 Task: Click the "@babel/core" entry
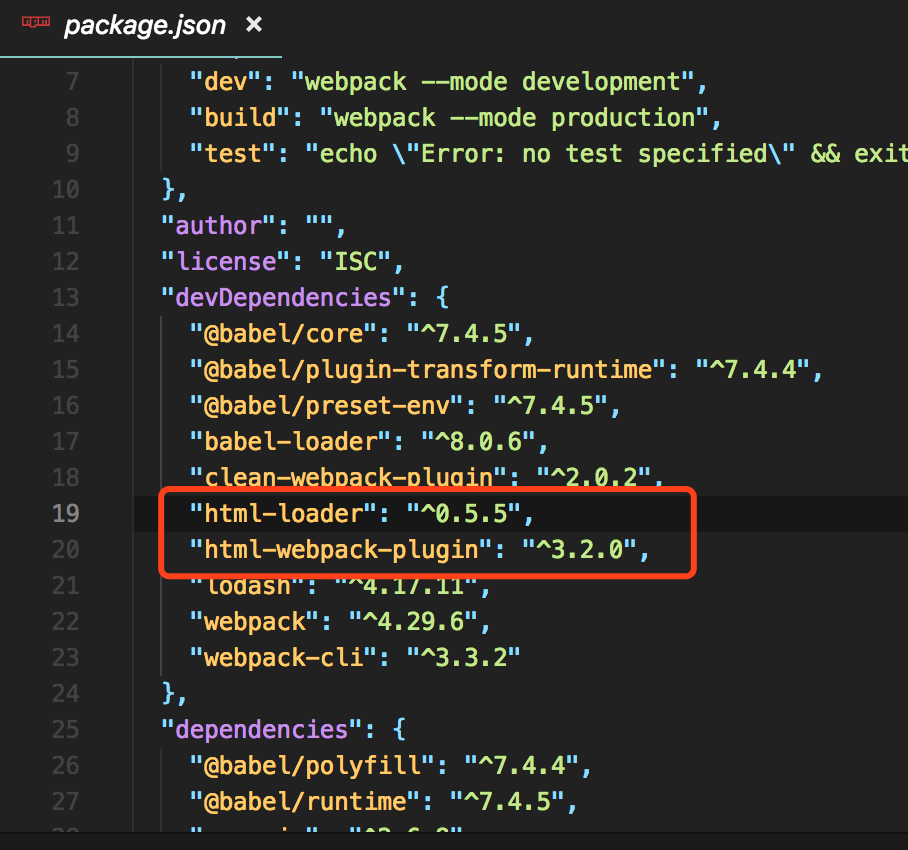tap(284, 334)
